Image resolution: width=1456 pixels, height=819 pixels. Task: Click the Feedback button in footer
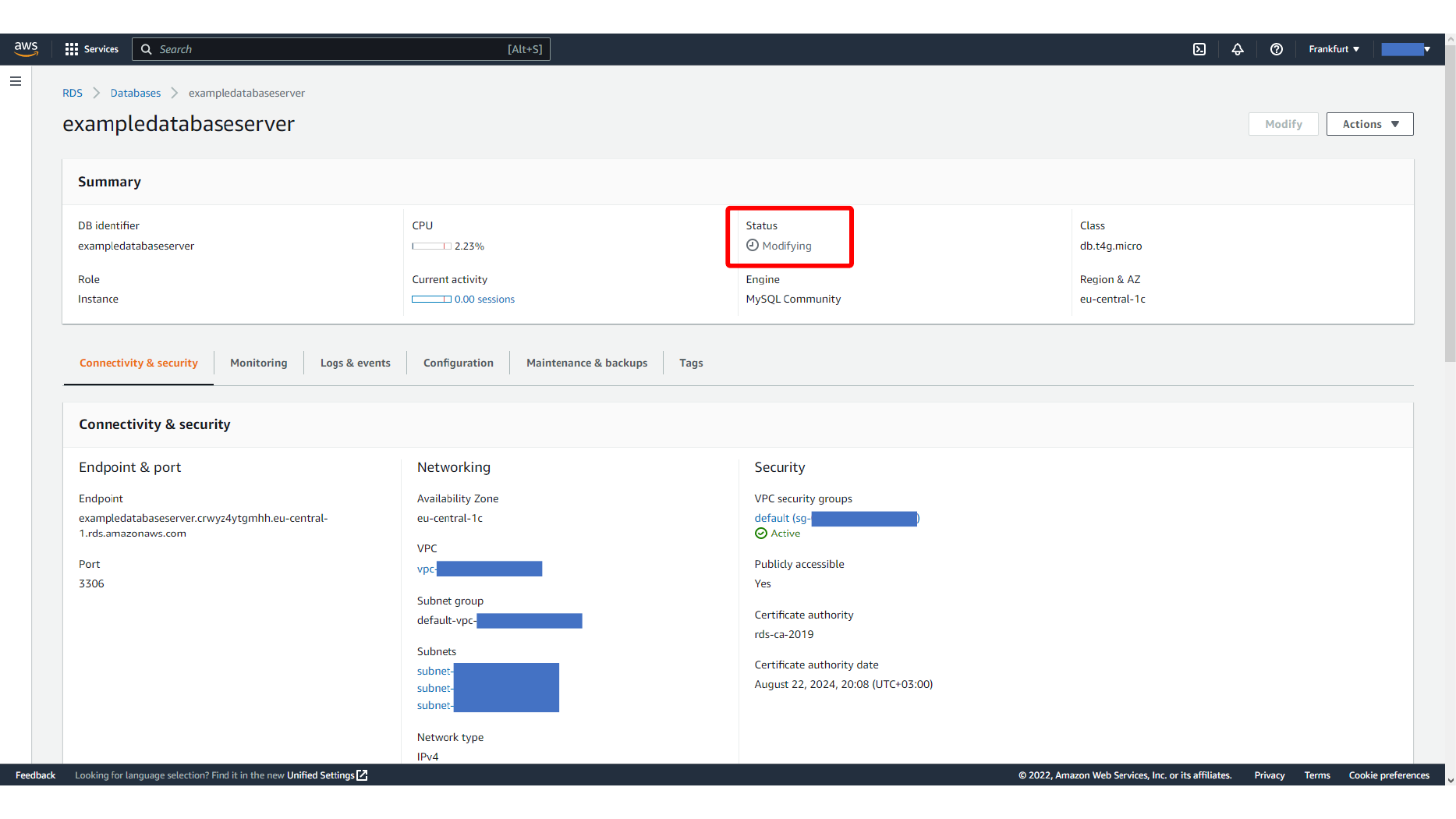[x=36, y=775]
